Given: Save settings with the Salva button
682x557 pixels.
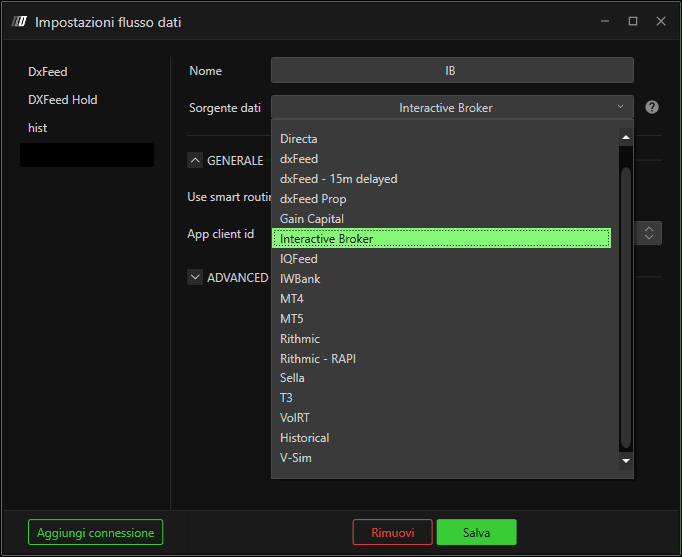Looking at the screenshot, I should point(476,532).
